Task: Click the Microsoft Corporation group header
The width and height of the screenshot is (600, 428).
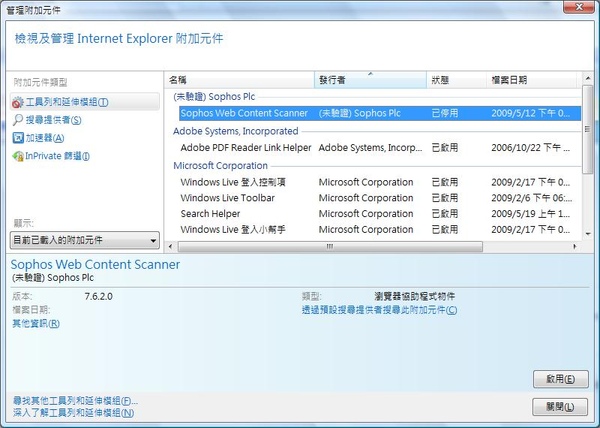Action: click(220, 166)
